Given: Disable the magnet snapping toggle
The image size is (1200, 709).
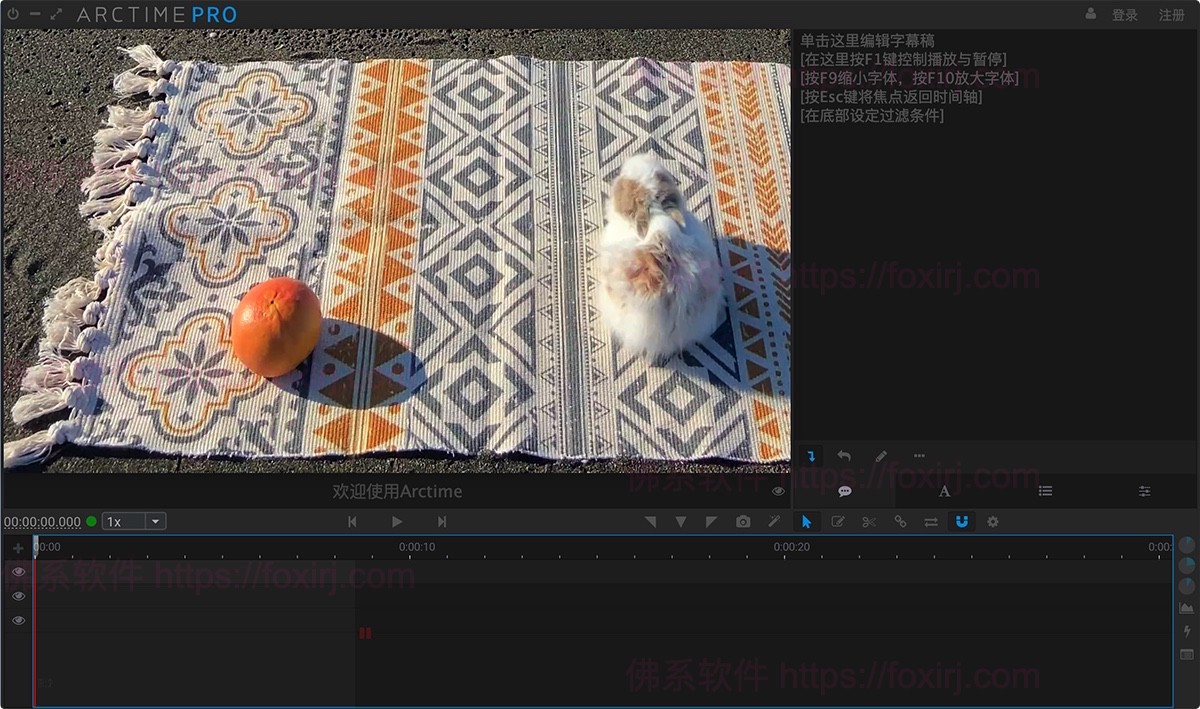Looking at the screenshot, I should pyautogui.click(x=960, y=521).
